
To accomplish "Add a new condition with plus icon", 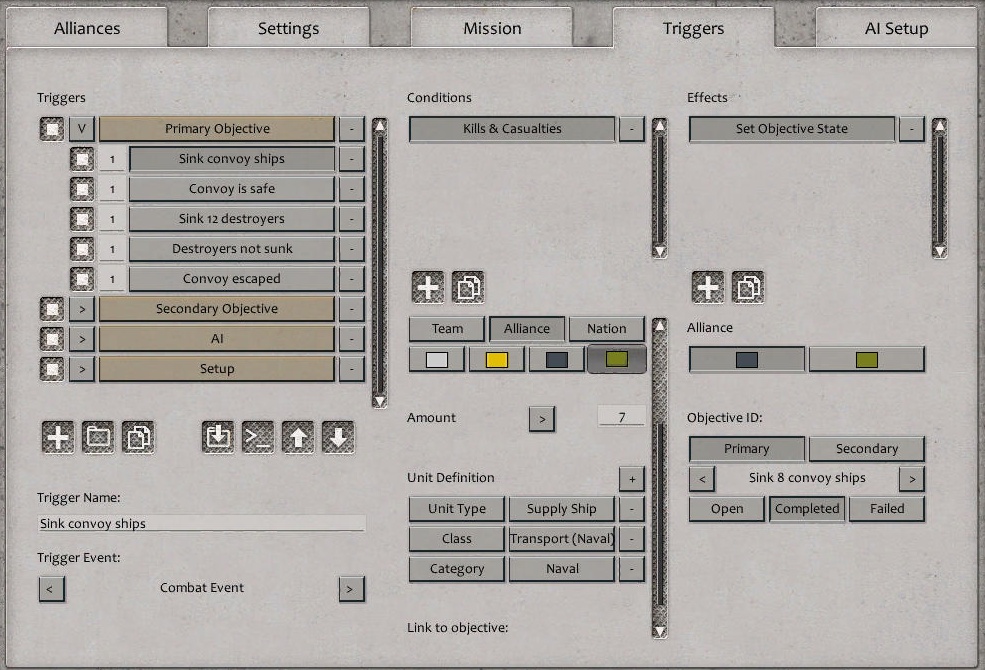I will point(428,288).
